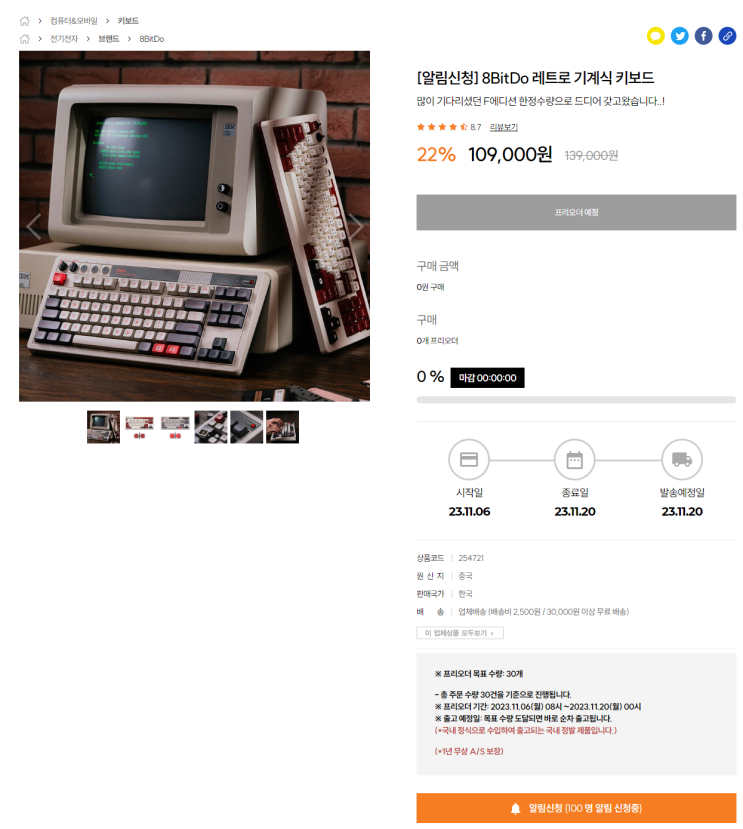
Task: Go to home icon in second breadcrumb
Action: pos(24,39)
